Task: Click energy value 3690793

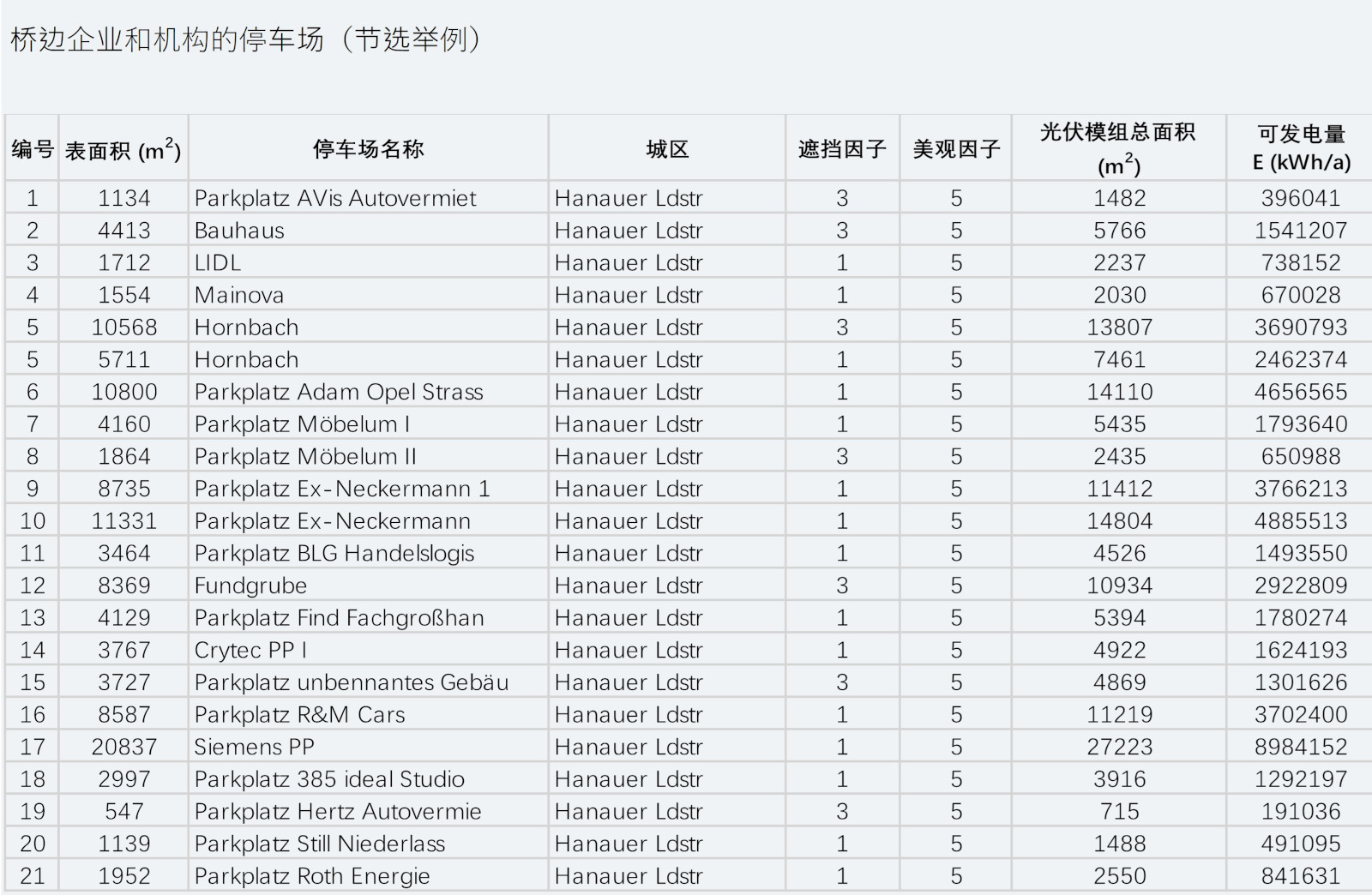Action: tap(1301, 327)
